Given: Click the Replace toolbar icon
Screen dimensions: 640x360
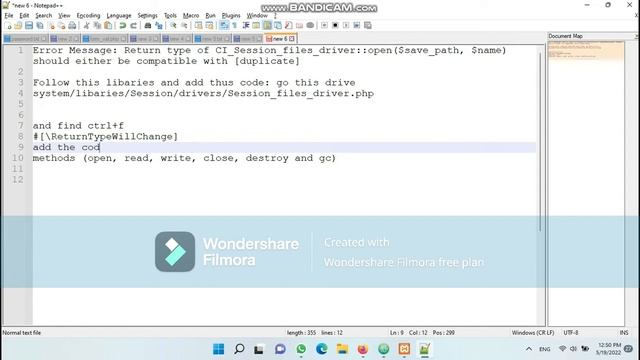Looking at the screenshot, I should pyautogui.click(x=159, y=26).
